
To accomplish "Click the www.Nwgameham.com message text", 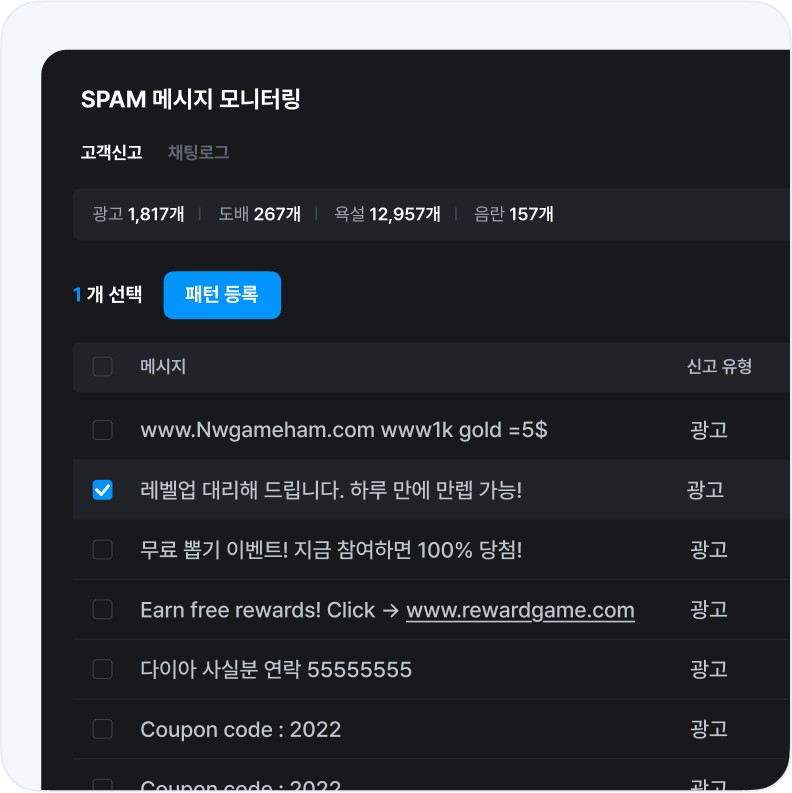I will [x=343, y=430].
